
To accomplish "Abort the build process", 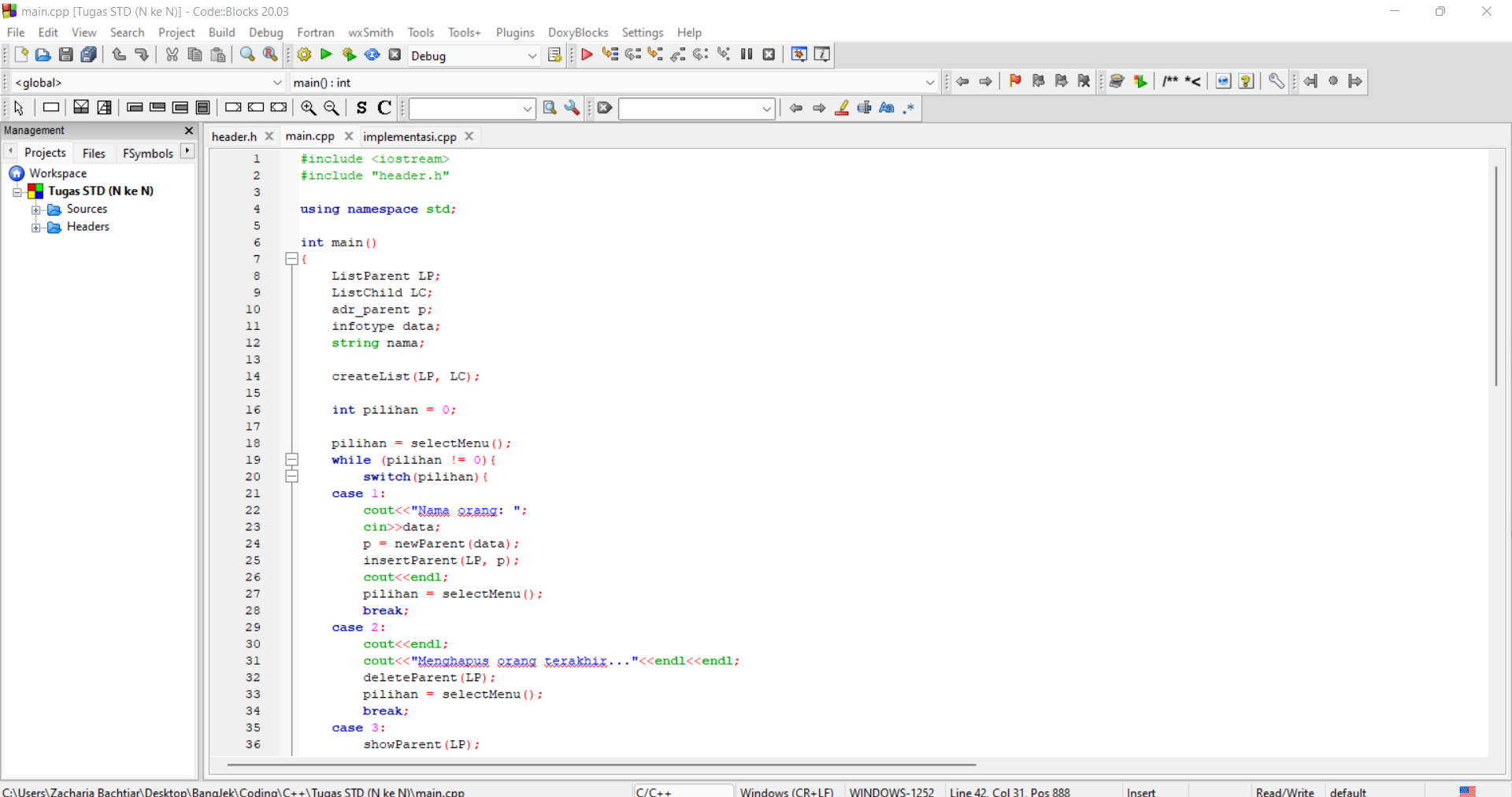I will coord(395,55).
